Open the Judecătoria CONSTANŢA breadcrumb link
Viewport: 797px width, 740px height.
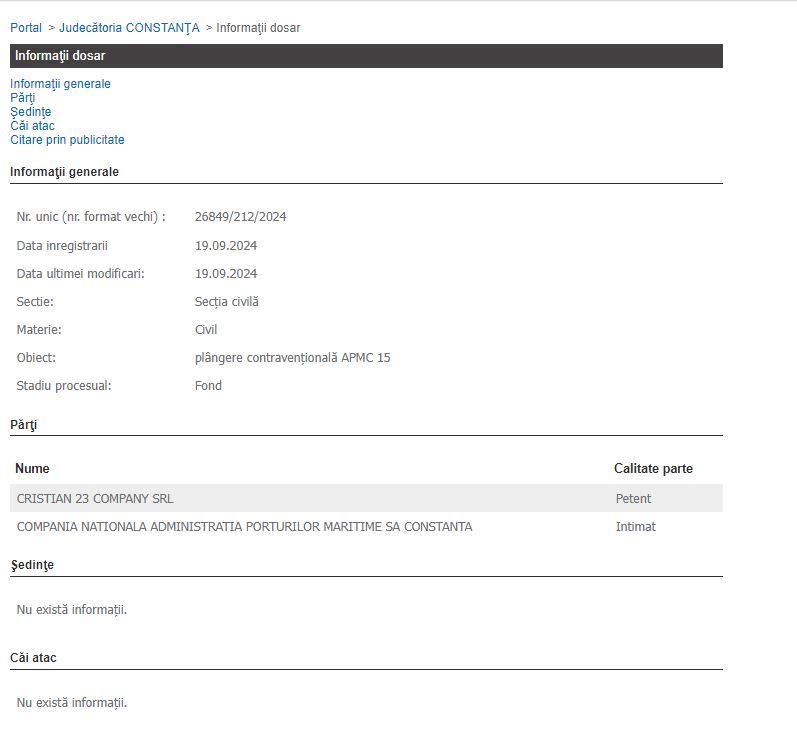coord(129,28)
